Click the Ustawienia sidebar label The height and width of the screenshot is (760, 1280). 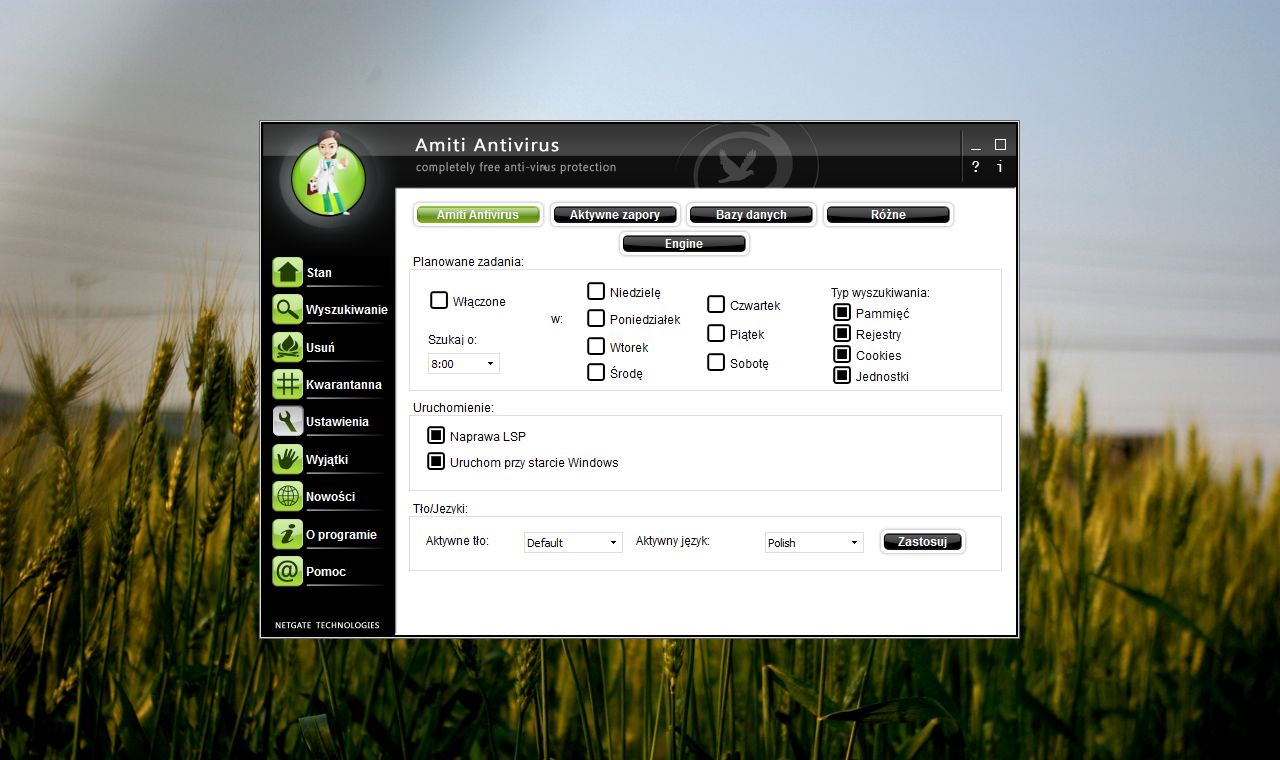tap(337, 422)
